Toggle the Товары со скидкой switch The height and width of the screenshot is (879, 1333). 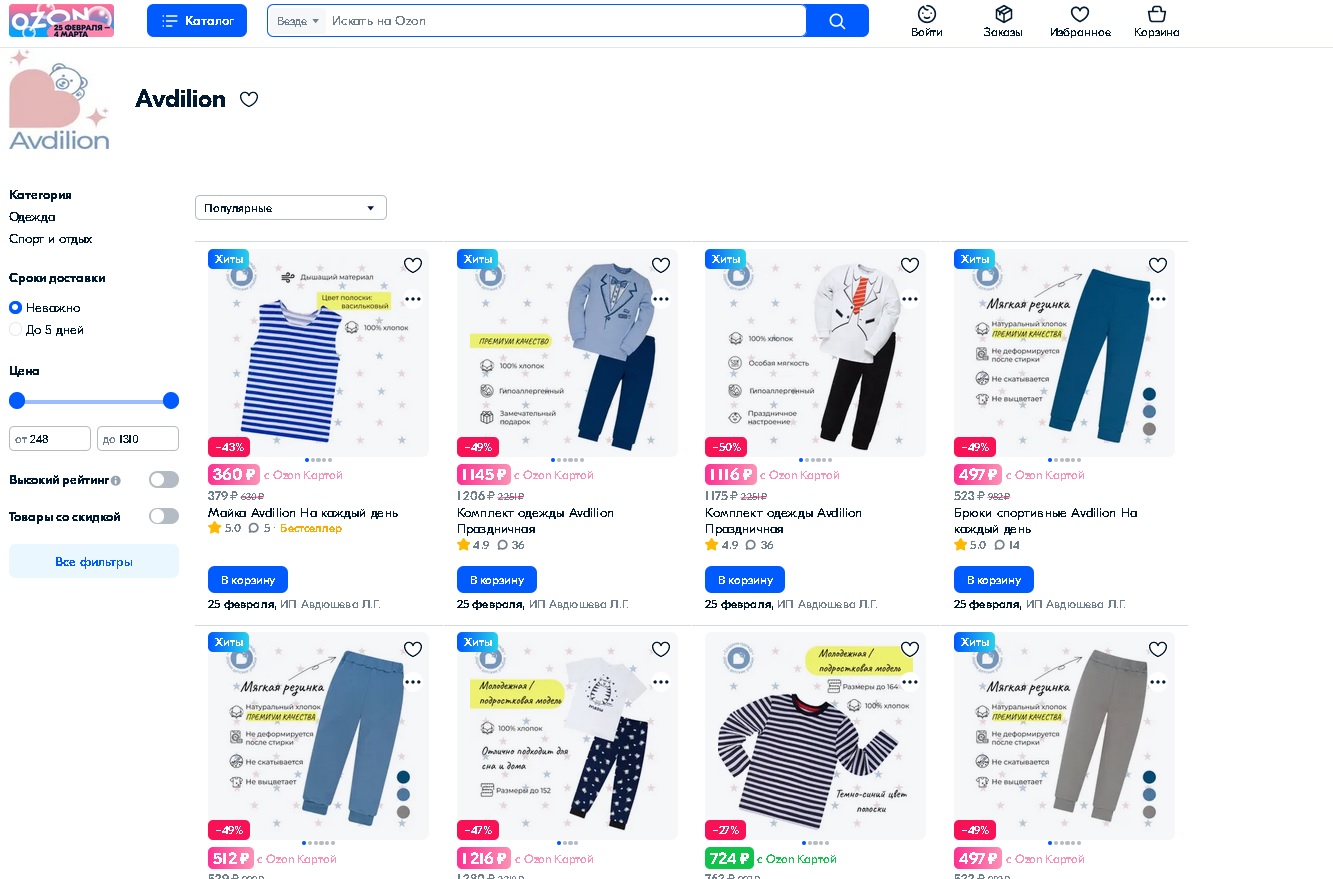(164, 516)
